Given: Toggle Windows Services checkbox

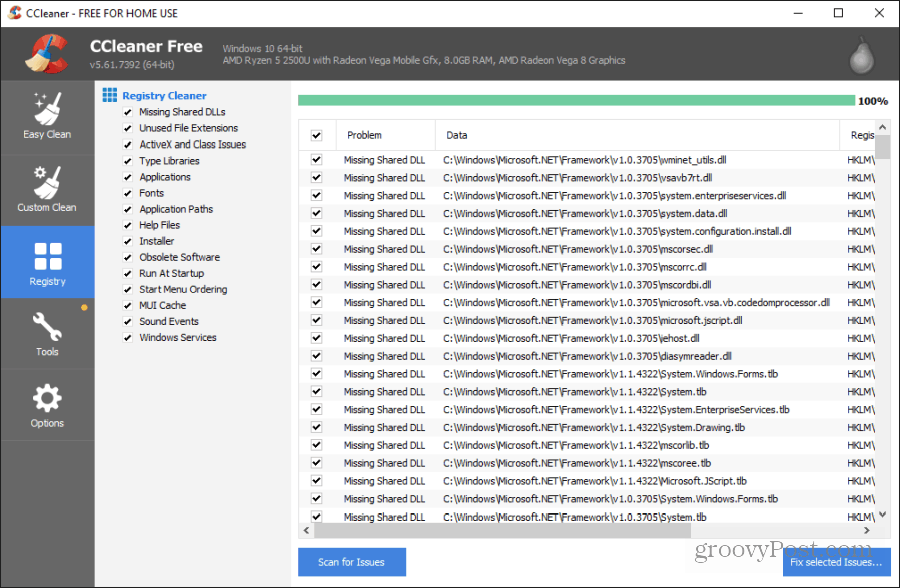Looking at the screenshot, I should 128,338.
